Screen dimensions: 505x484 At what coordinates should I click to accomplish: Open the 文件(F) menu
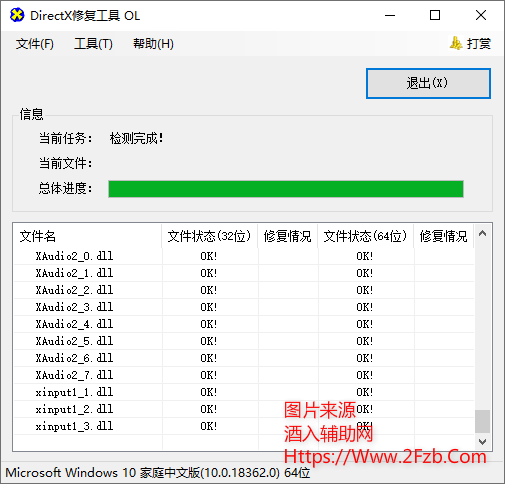tap(35, 44)
